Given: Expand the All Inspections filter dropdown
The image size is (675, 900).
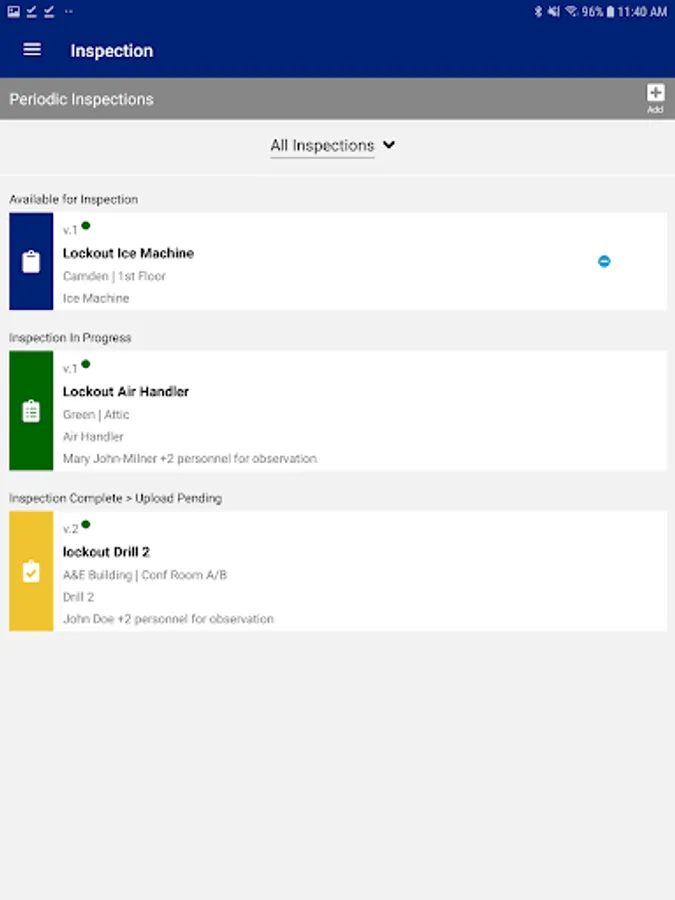Looking at the screenshot, I should tap(333, 145).
